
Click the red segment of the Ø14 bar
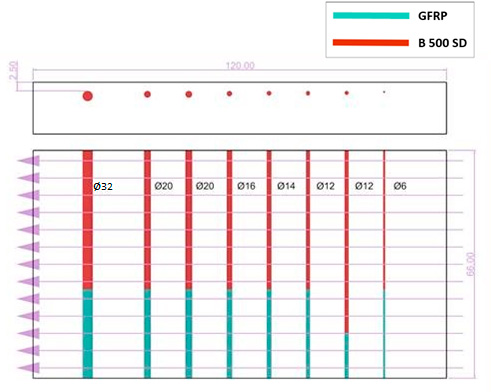pyautogui.click(x=269, y=220)
